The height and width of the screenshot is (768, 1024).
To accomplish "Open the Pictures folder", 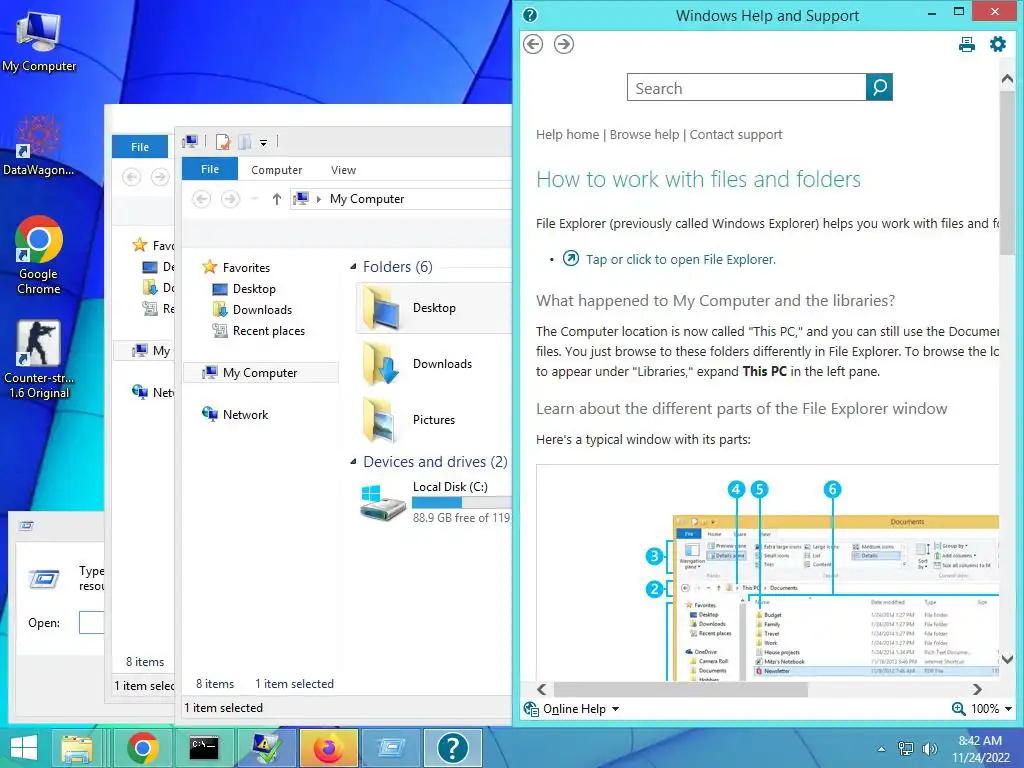I will tap(435, 420).
